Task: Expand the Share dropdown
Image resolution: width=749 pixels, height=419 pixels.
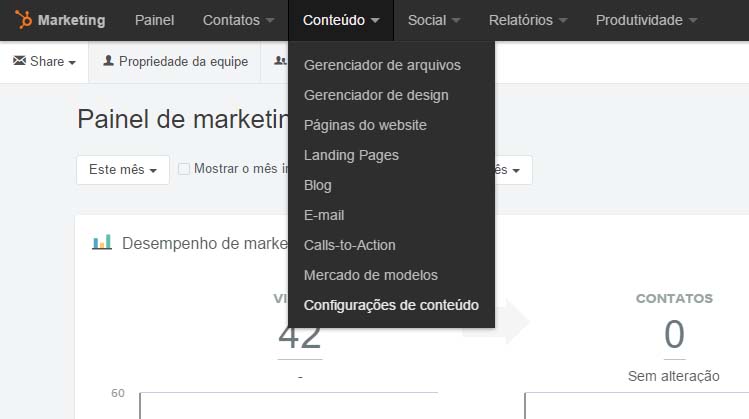Action: pyautogui.click(x=44, y=62)
